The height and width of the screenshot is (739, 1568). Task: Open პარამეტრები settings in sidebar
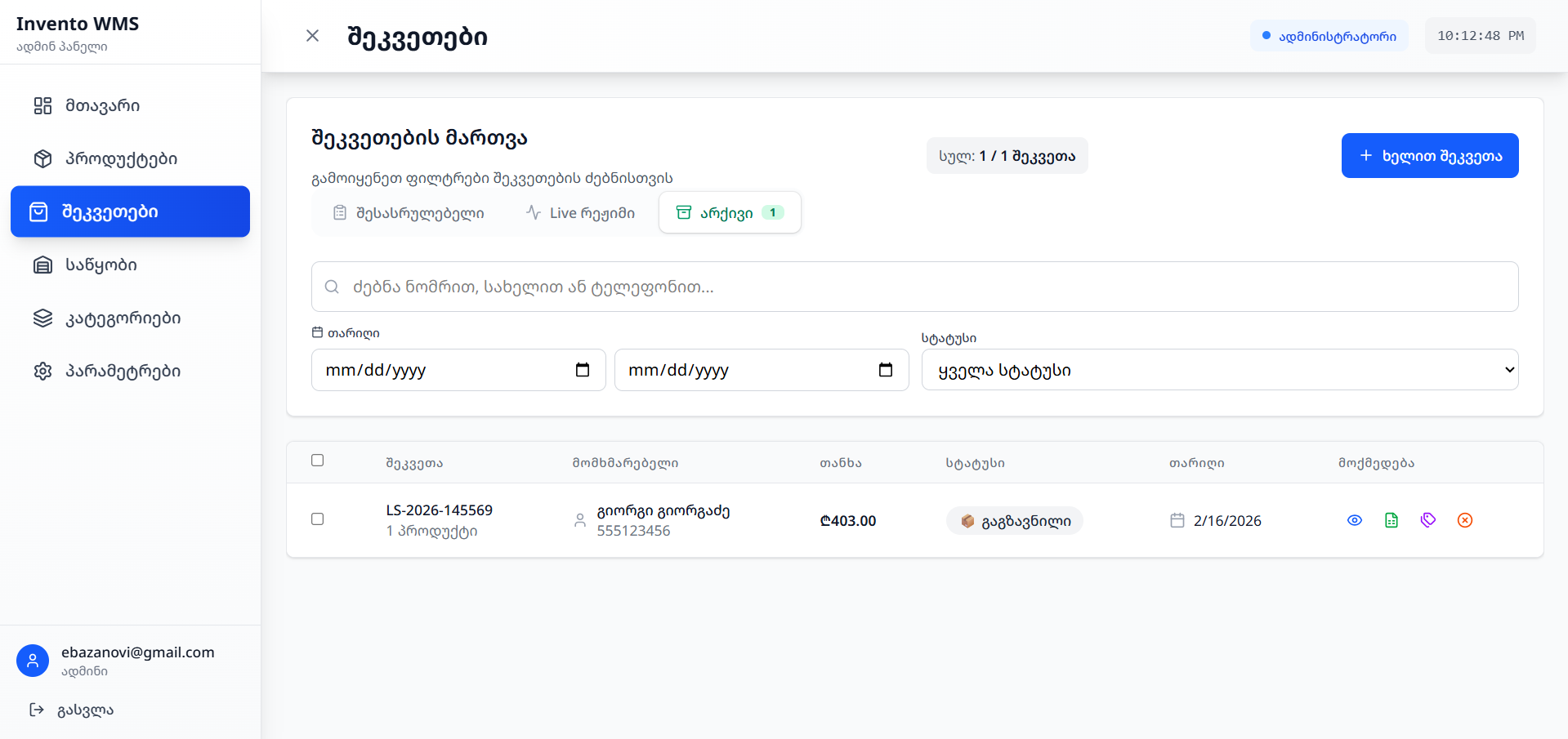pos(130,371)
